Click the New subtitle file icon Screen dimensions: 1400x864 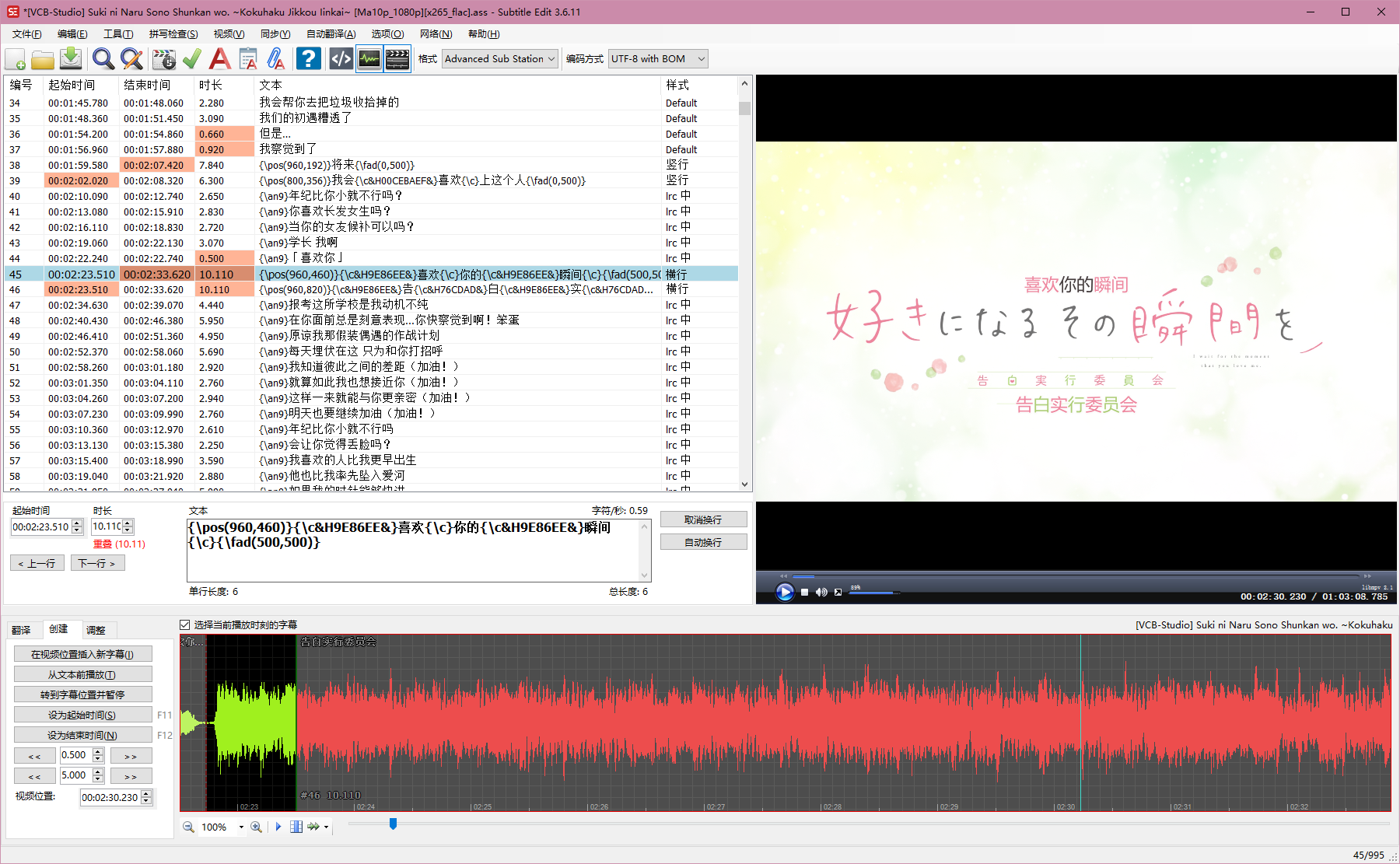16,59
